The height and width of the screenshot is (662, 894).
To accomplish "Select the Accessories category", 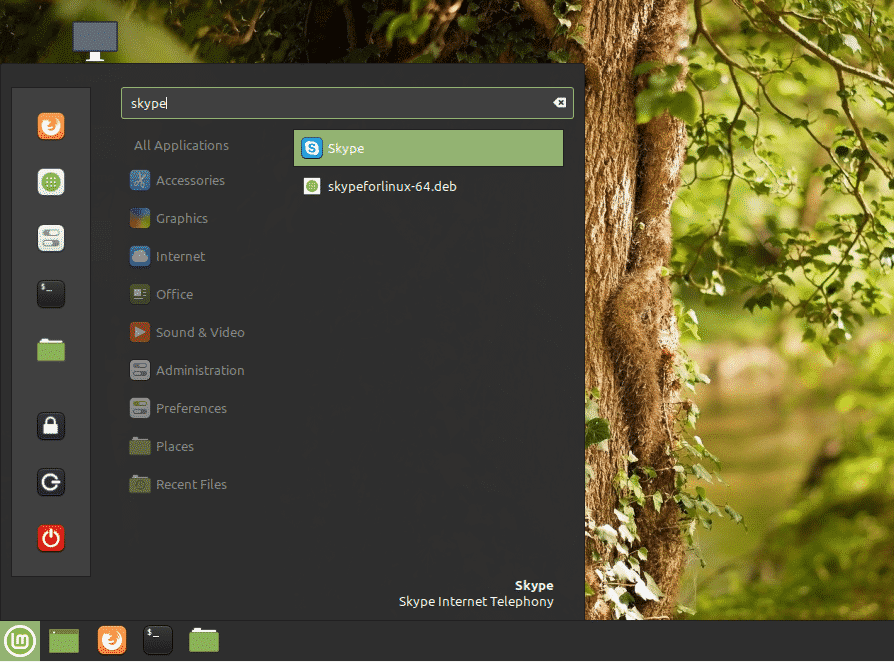I will pos(190,180).
